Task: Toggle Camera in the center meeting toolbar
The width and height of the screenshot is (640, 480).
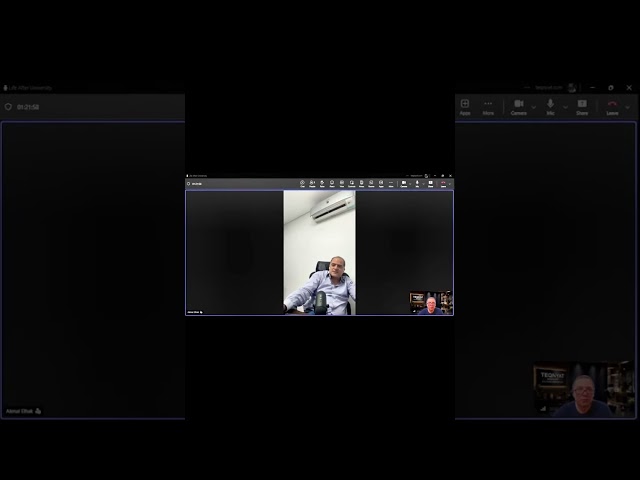Action: [403, 184]
